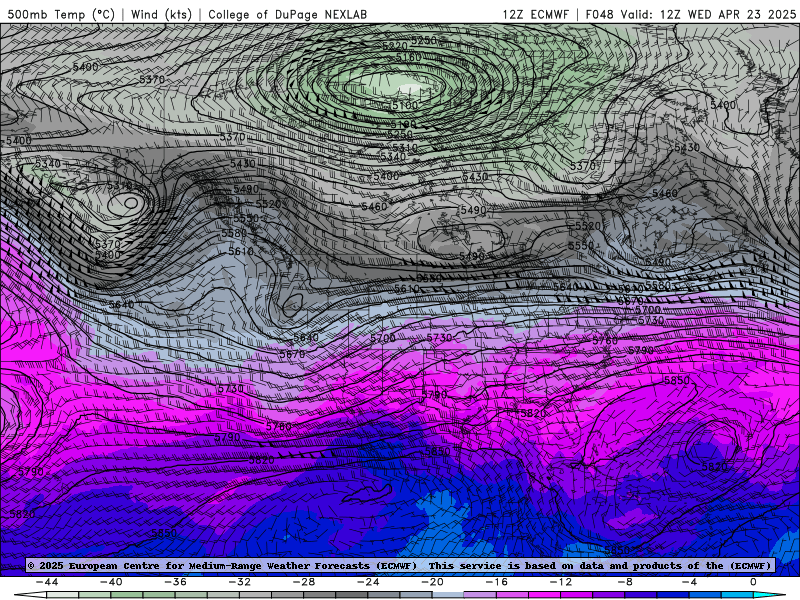Click the 5220 contour label

pos(395,46)
